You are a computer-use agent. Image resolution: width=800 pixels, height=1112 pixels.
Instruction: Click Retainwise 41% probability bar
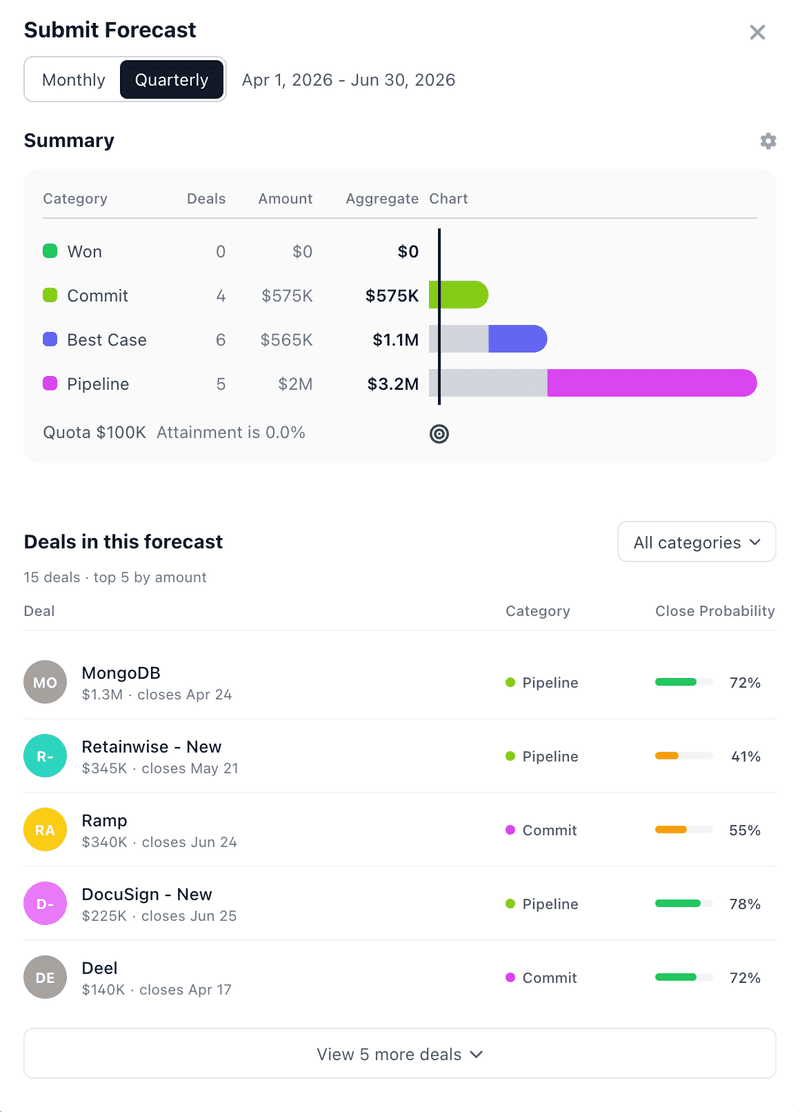(684, 756)
